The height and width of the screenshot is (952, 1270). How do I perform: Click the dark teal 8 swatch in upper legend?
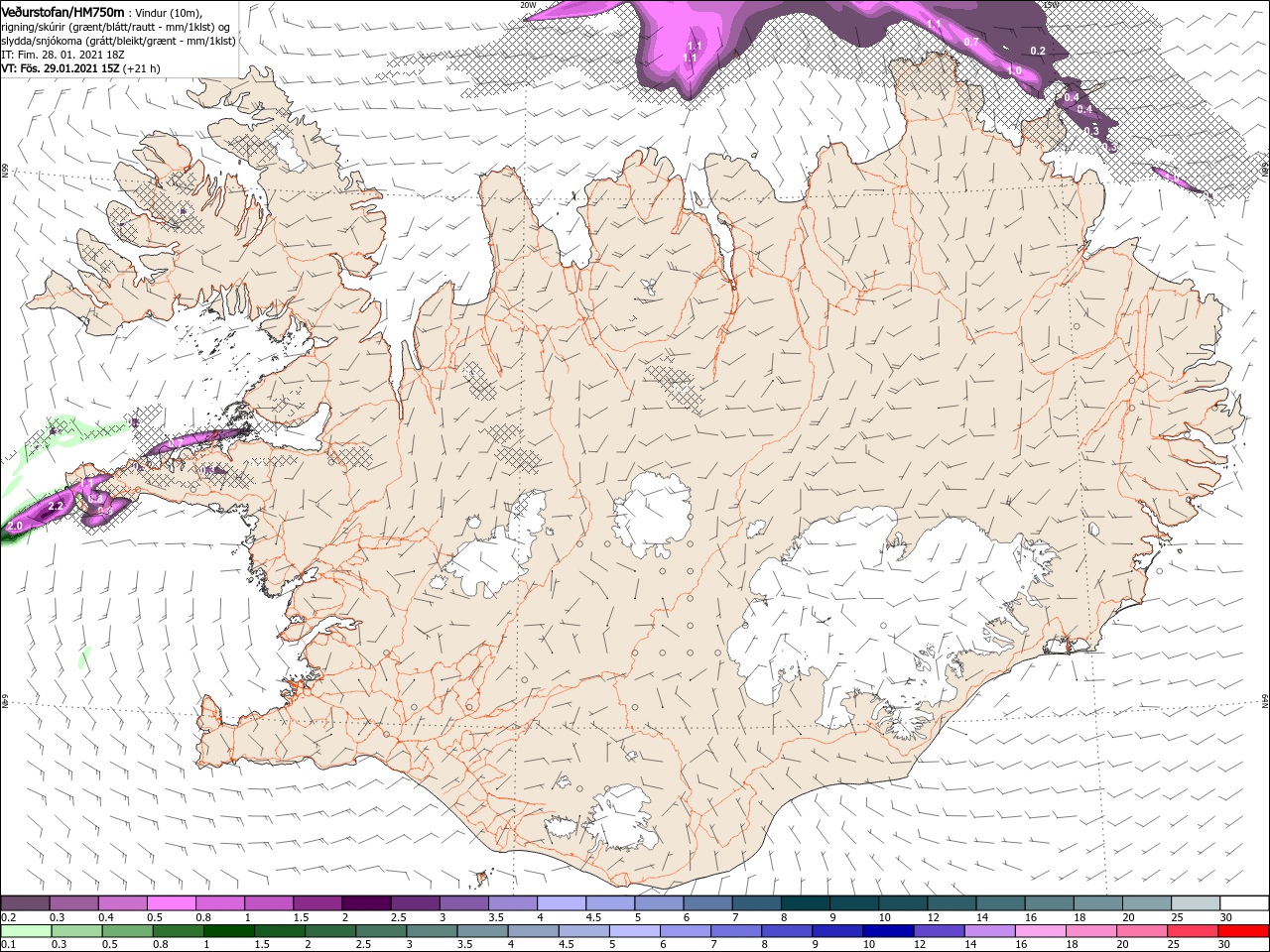click(x=805, y=903)
